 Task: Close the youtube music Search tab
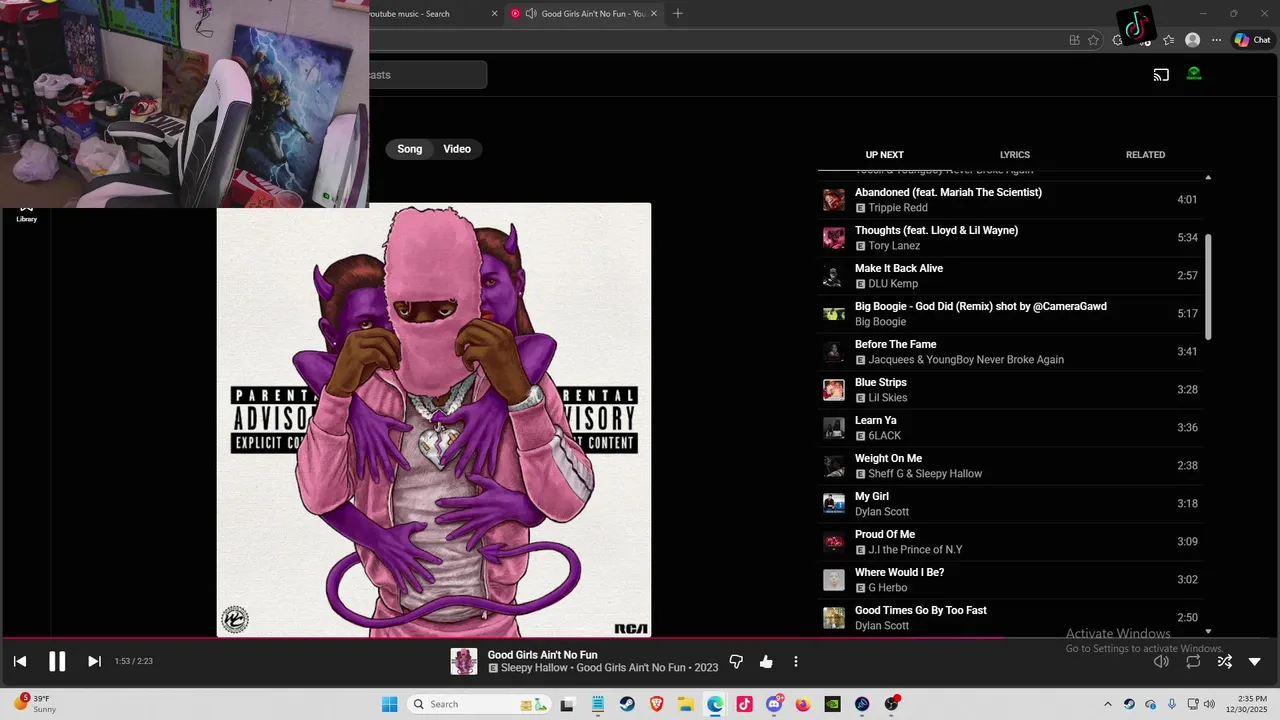click(494, 14)
